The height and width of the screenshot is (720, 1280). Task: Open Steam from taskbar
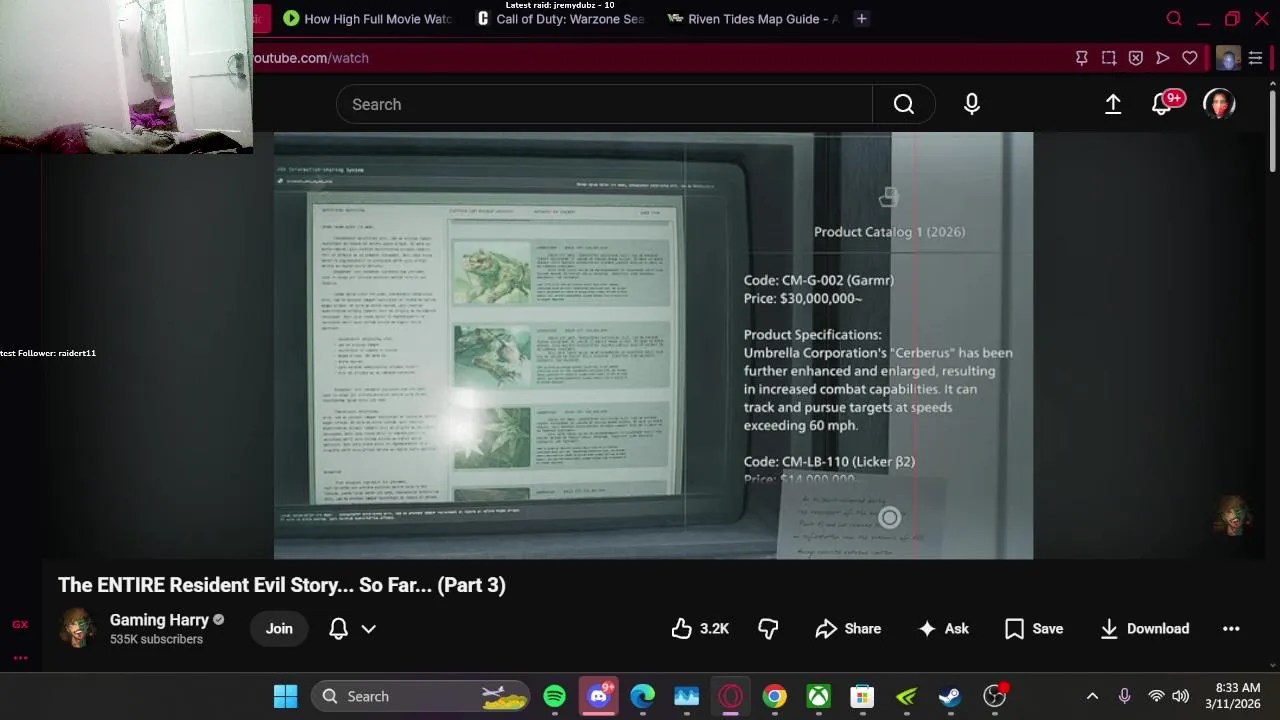(950, 696)
